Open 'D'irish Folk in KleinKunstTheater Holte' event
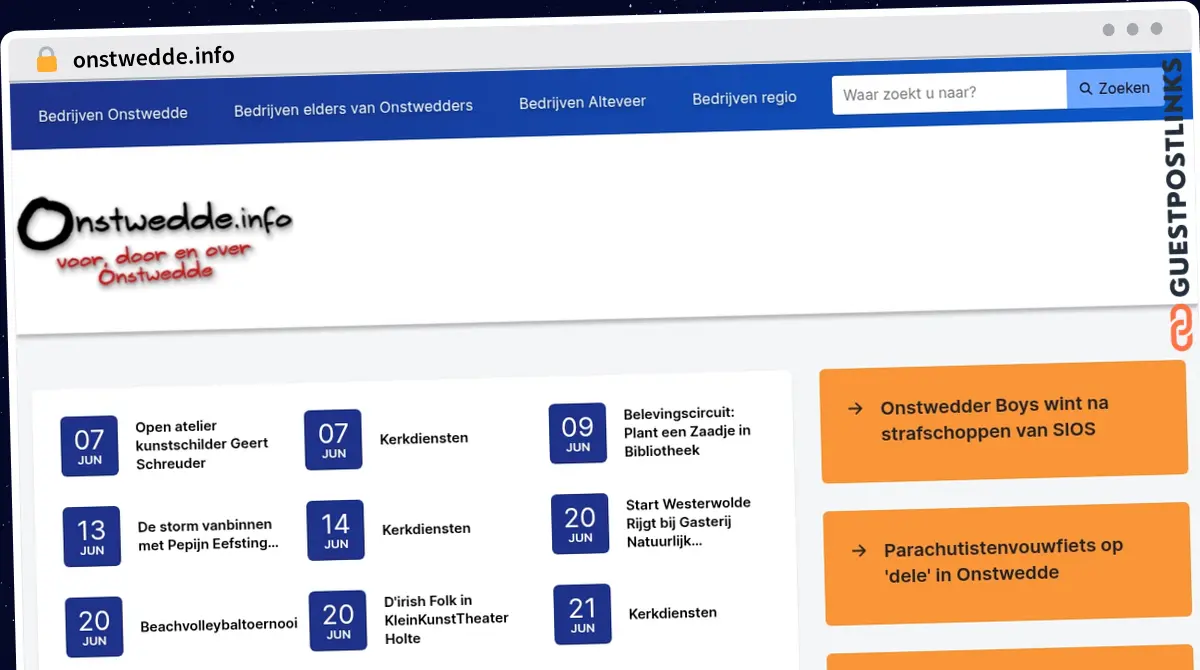 point(447,619)
